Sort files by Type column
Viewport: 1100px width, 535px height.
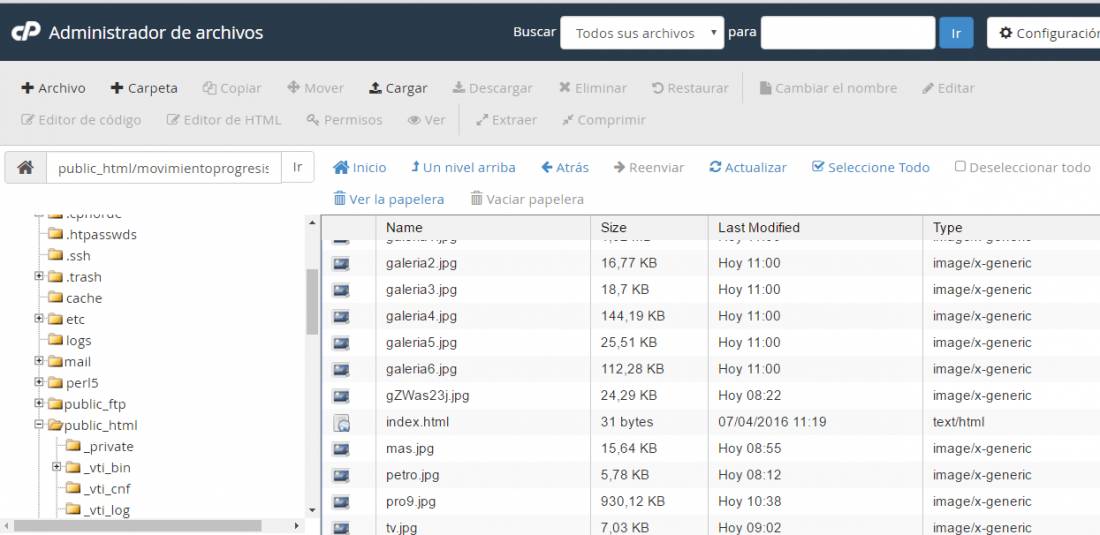(x=947, y=228)
